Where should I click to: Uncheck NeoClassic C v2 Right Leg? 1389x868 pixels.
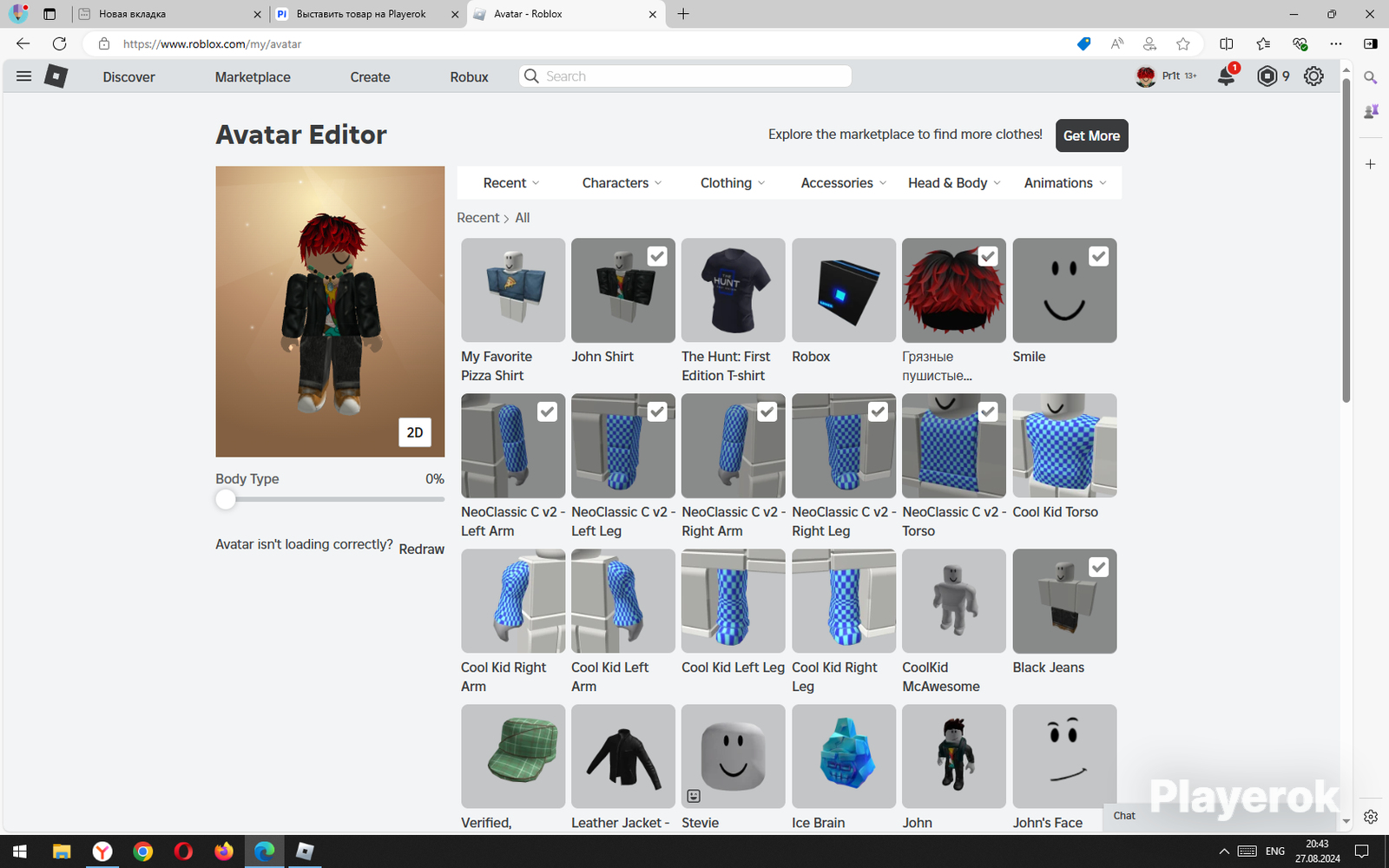[878, 411]
